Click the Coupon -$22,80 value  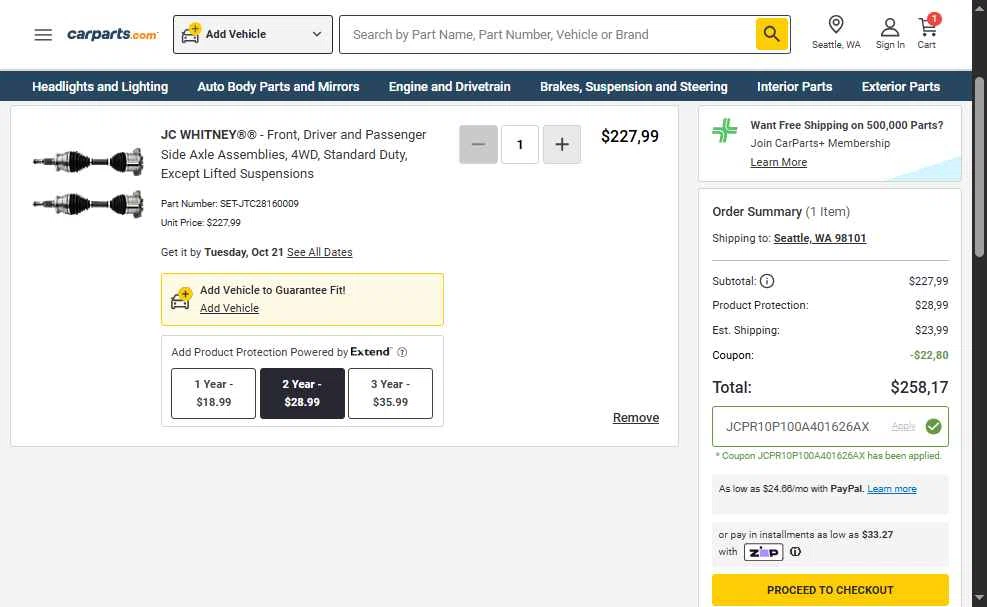click(x=929, y=355)
